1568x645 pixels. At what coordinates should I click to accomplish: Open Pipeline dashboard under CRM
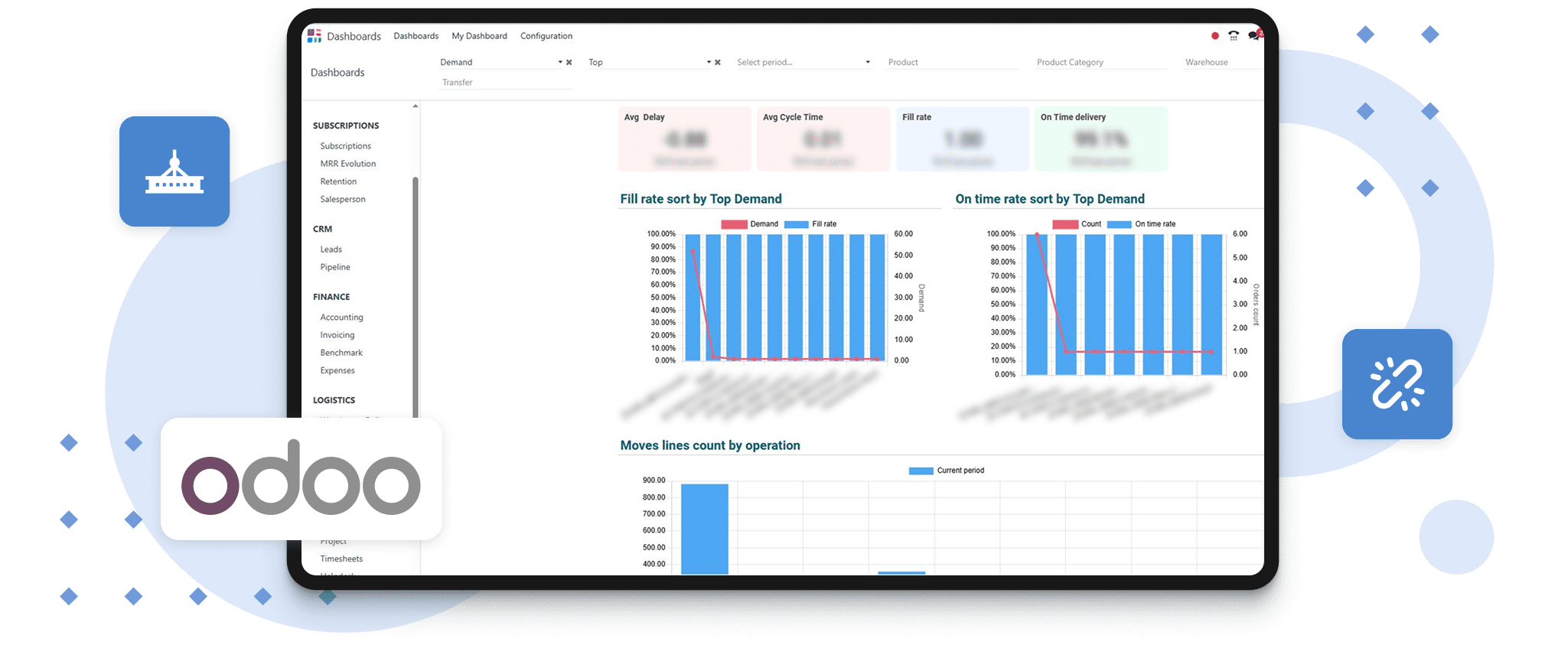(335, 267)
